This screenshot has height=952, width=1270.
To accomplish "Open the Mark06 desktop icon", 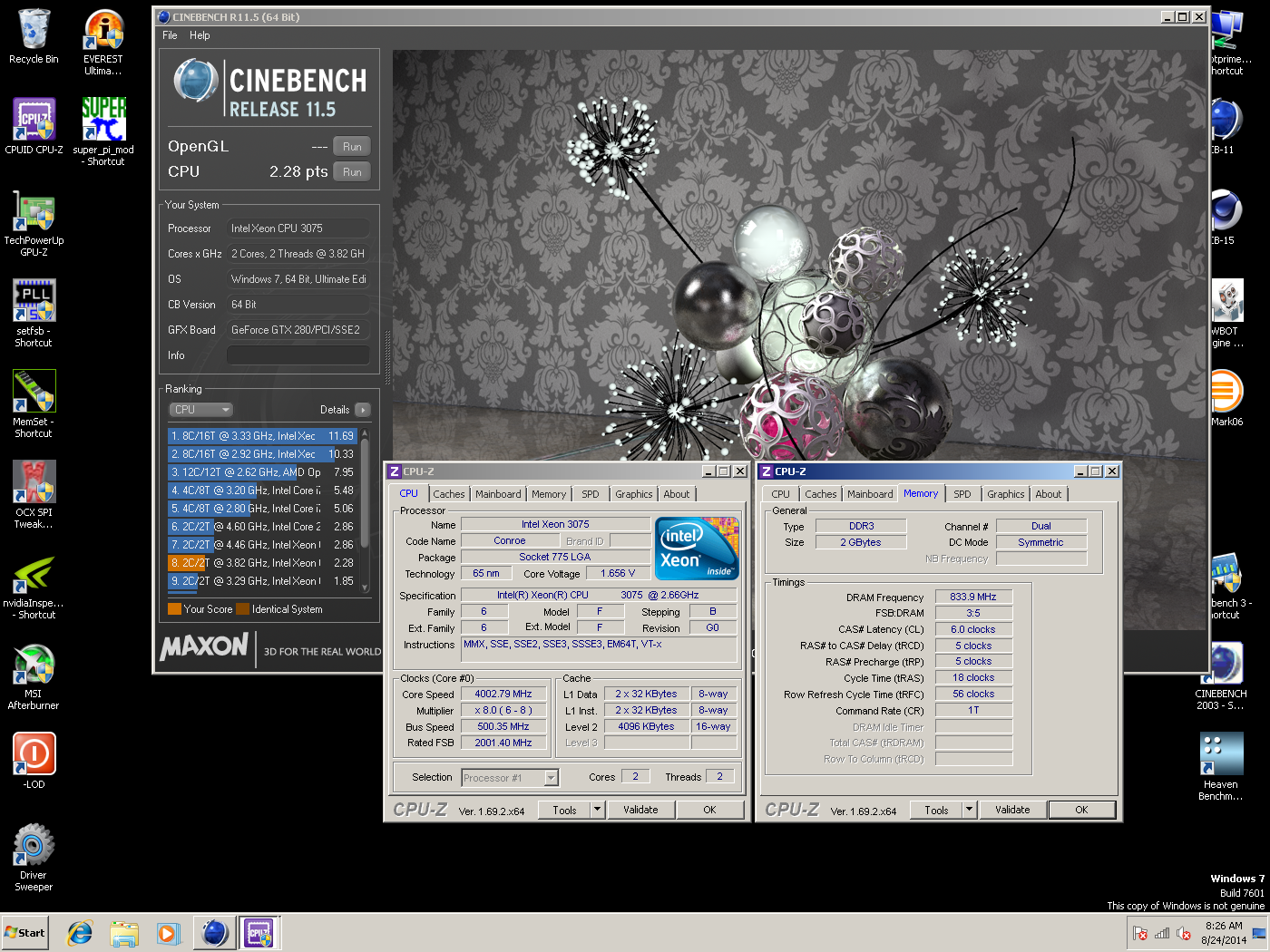I will point(1227,397).
